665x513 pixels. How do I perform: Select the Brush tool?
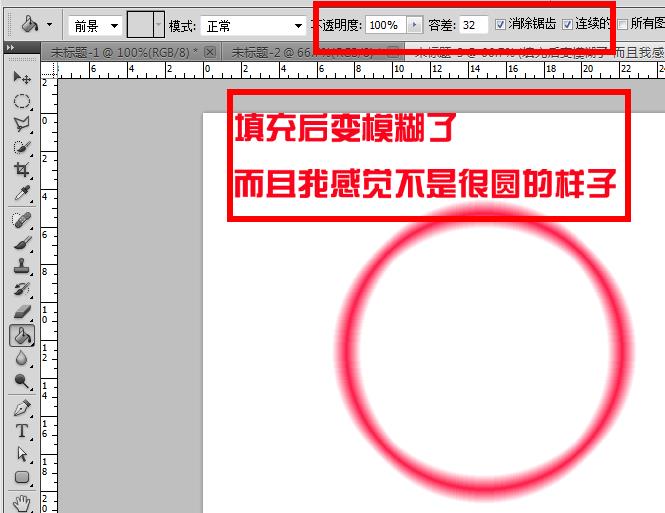click(21, 243)
